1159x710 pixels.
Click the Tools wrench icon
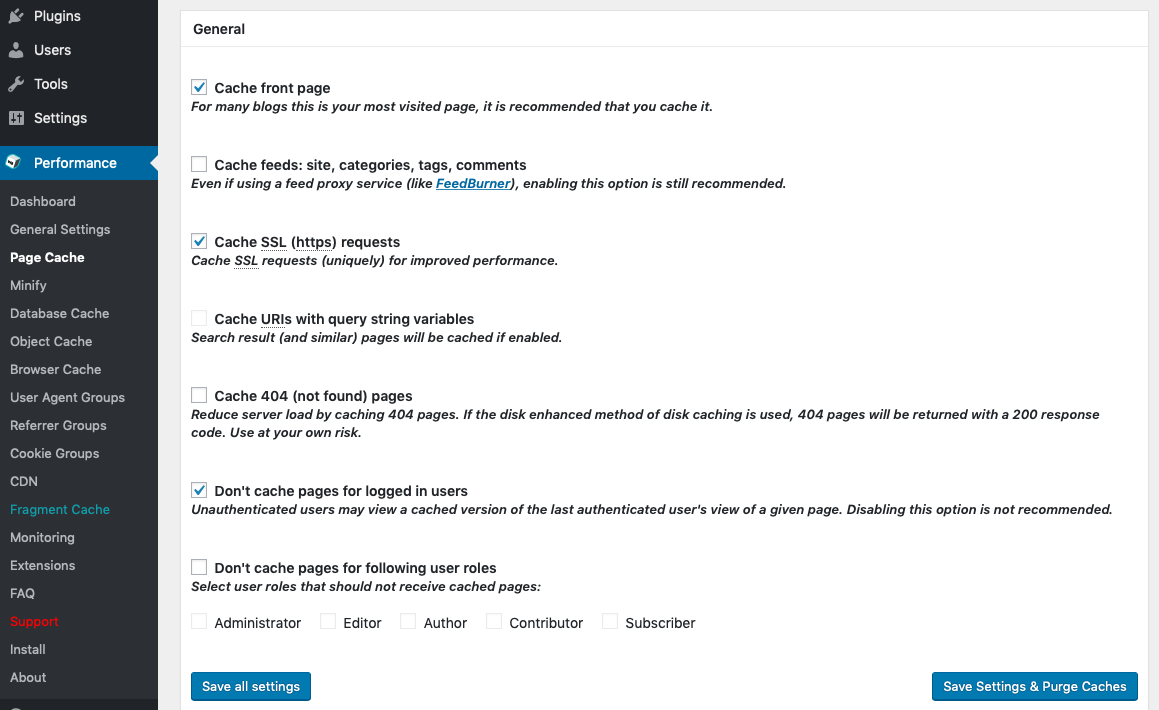(16, 83)
